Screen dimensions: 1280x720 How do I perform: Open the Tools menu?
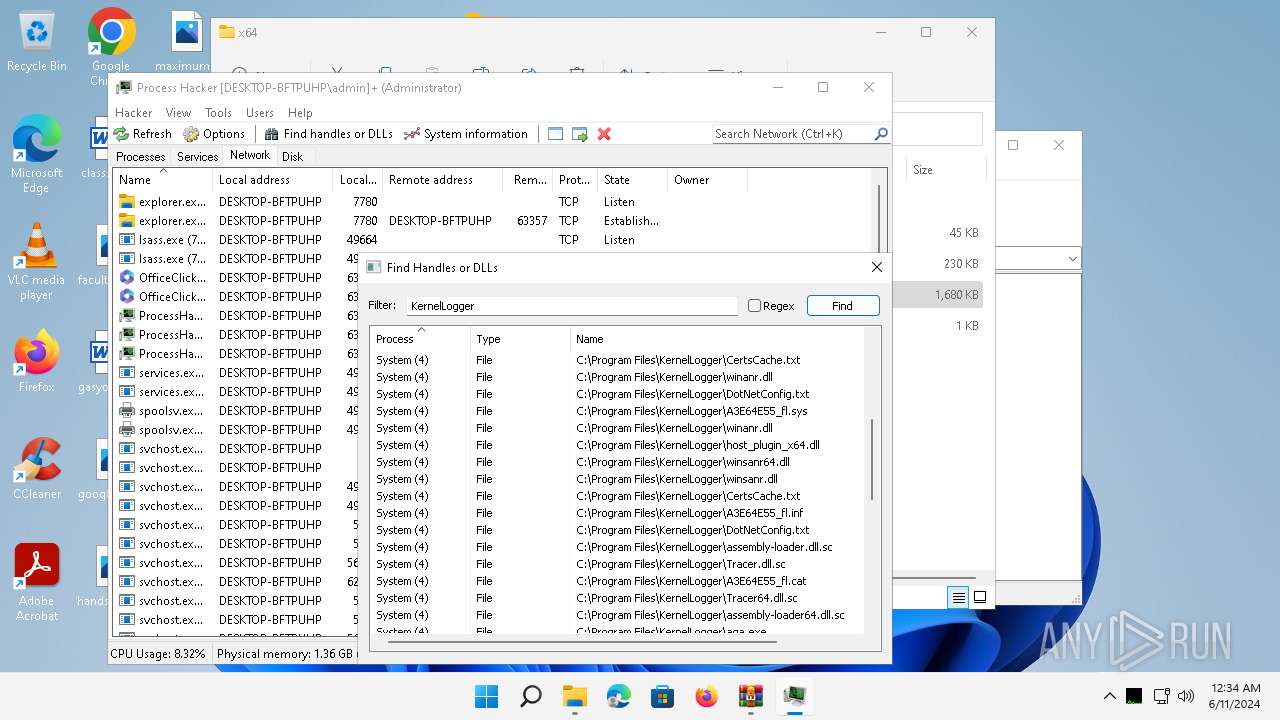coord(218,113)
